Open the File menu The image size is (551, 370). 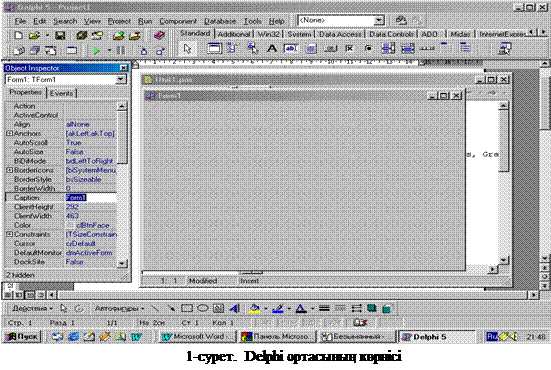[x=20, y=21]
